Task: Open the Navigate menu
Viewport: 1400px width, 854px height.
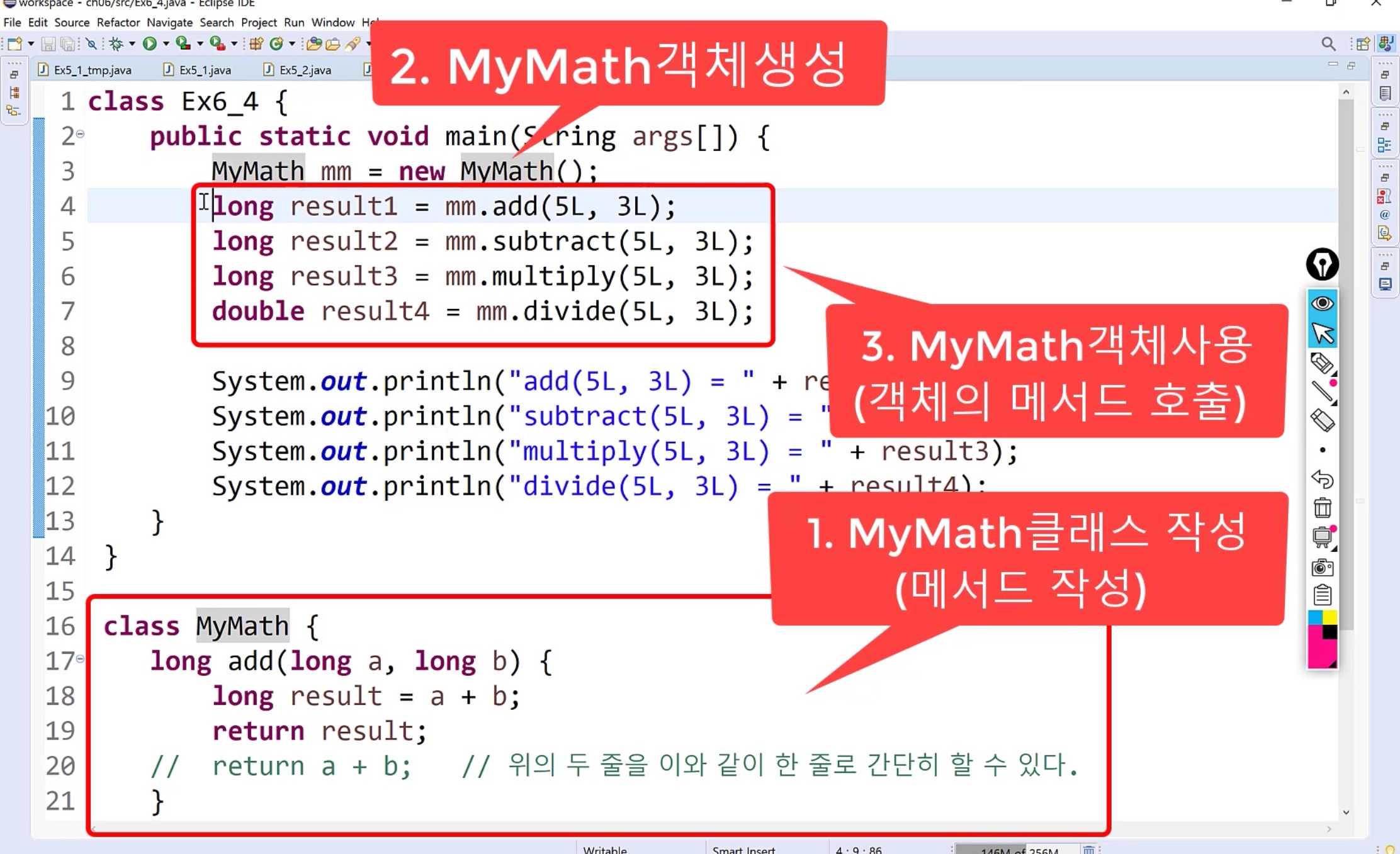Action: coord(169,22)
